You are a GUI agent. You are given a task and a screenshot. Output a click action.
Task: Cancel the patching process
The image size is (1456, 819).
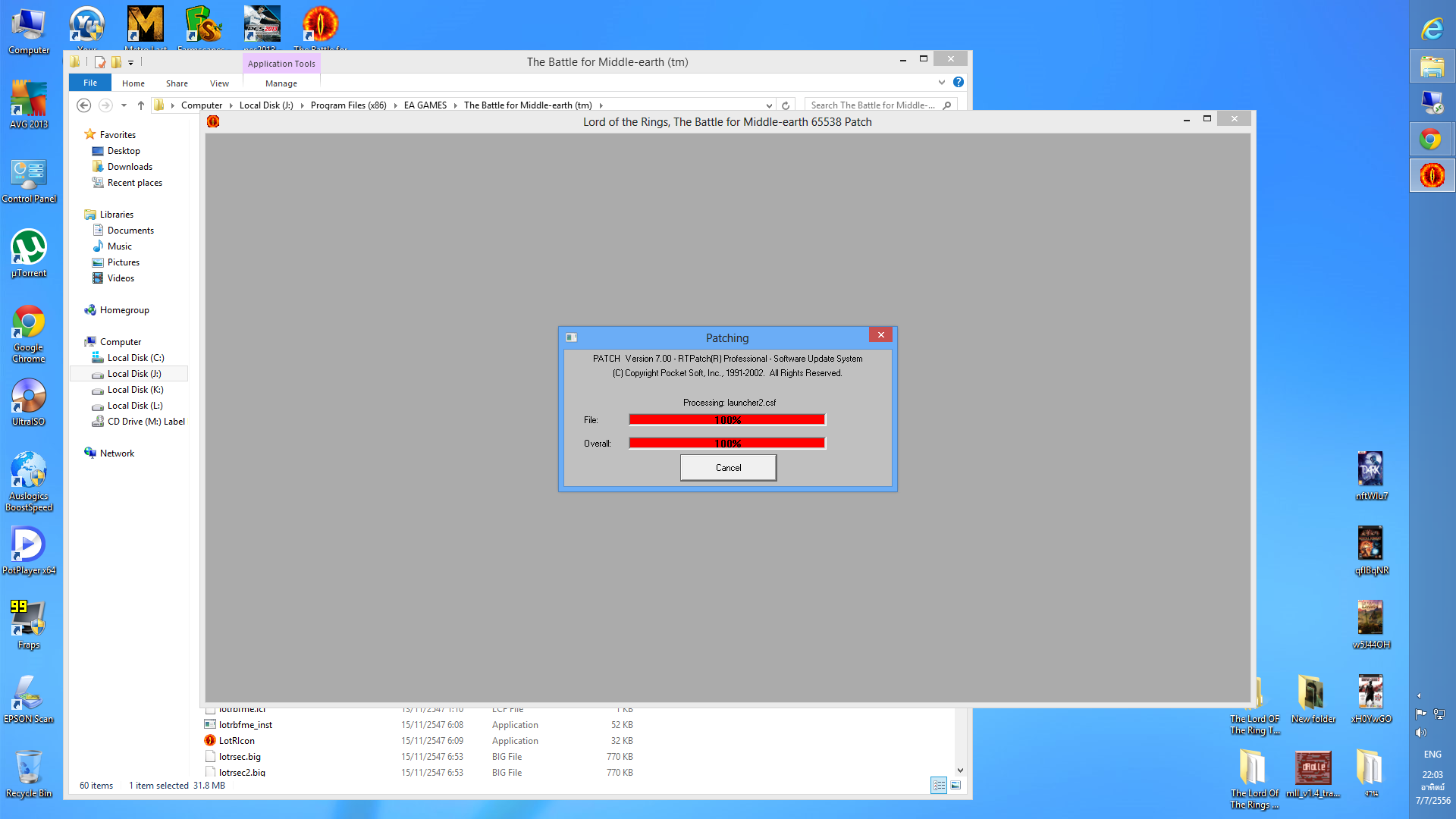point(728,468)
